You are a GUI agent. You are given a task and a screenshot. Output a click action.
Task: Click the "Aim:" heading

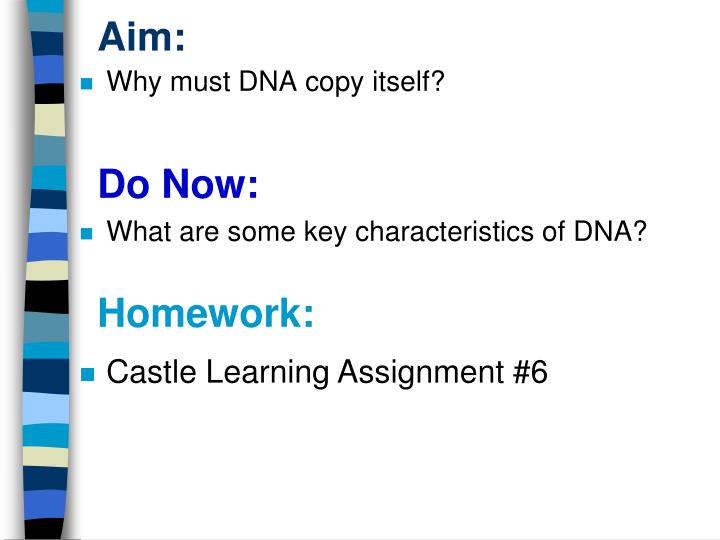click(142, 38)
